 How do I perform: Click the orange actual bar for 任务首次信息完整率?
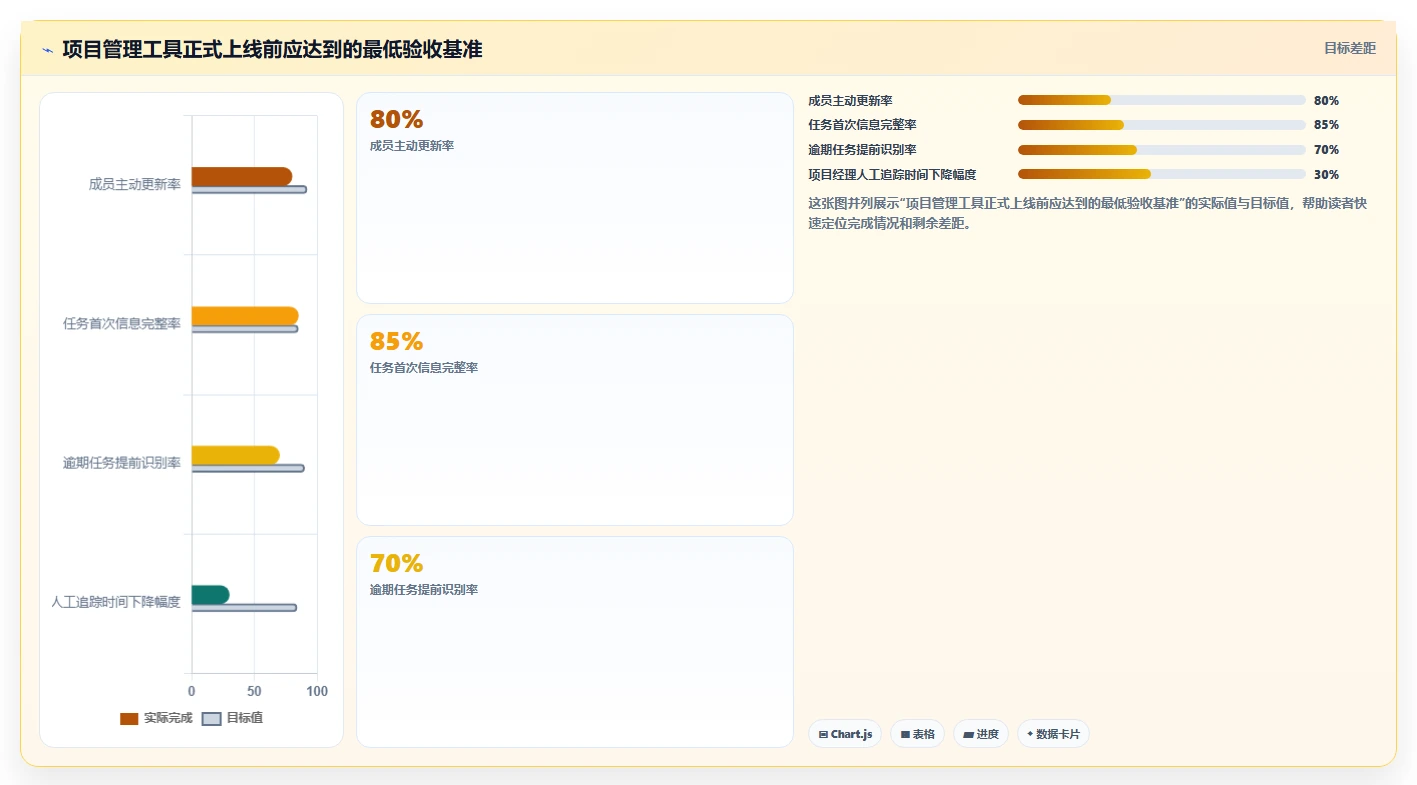tap(245, 316)
